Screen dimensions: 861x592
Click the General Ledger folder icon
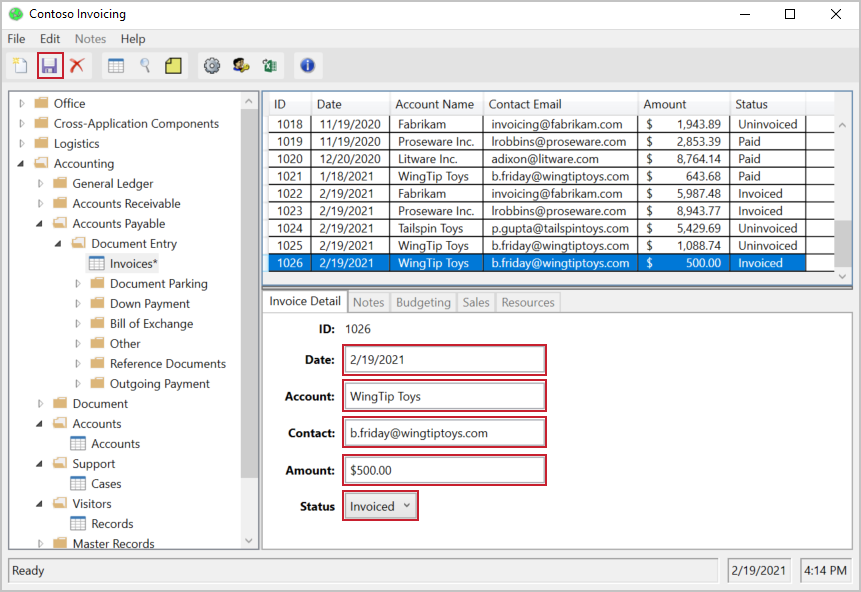60,183
